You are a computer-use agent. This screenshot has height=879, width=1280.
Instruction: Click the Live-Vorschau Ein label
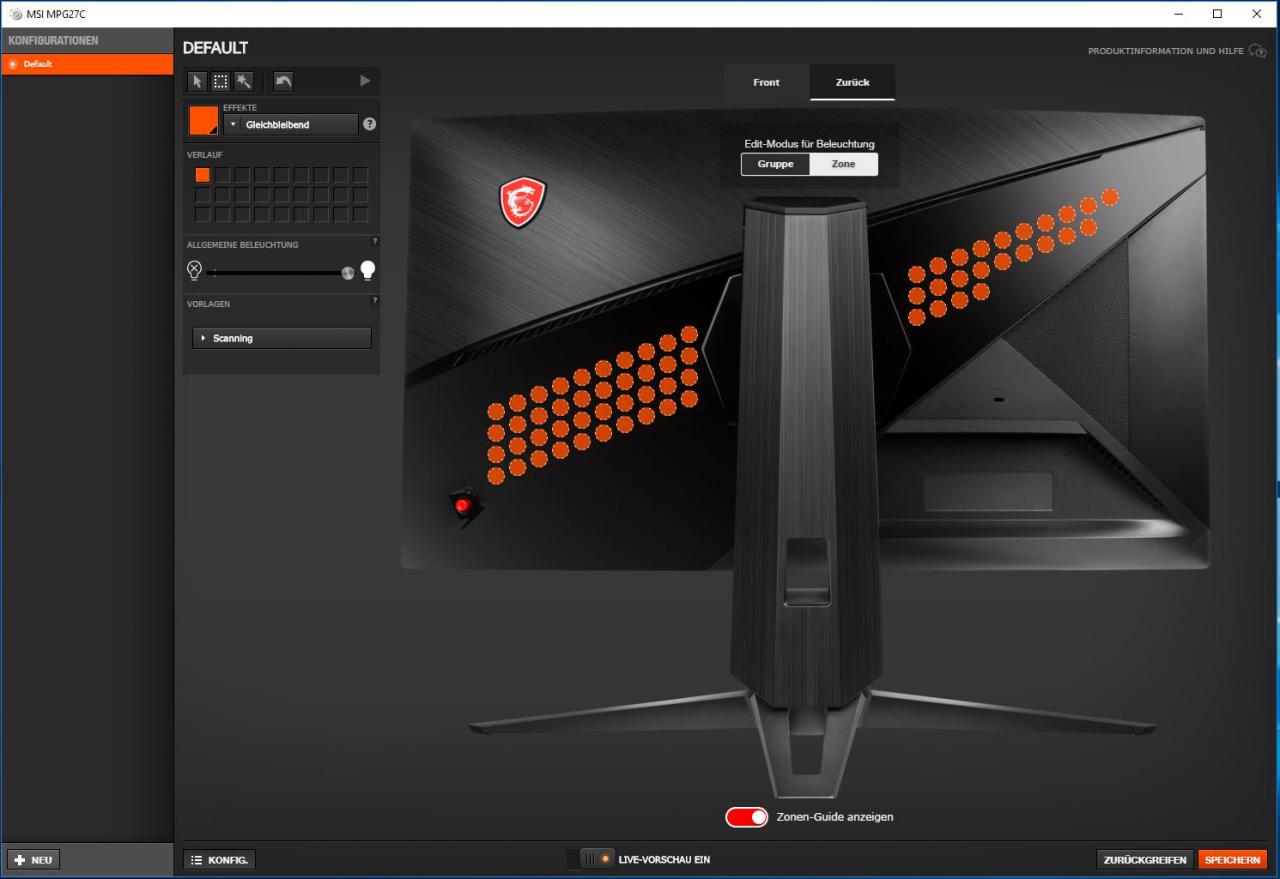pyautogui.click(x=664, y=859)
